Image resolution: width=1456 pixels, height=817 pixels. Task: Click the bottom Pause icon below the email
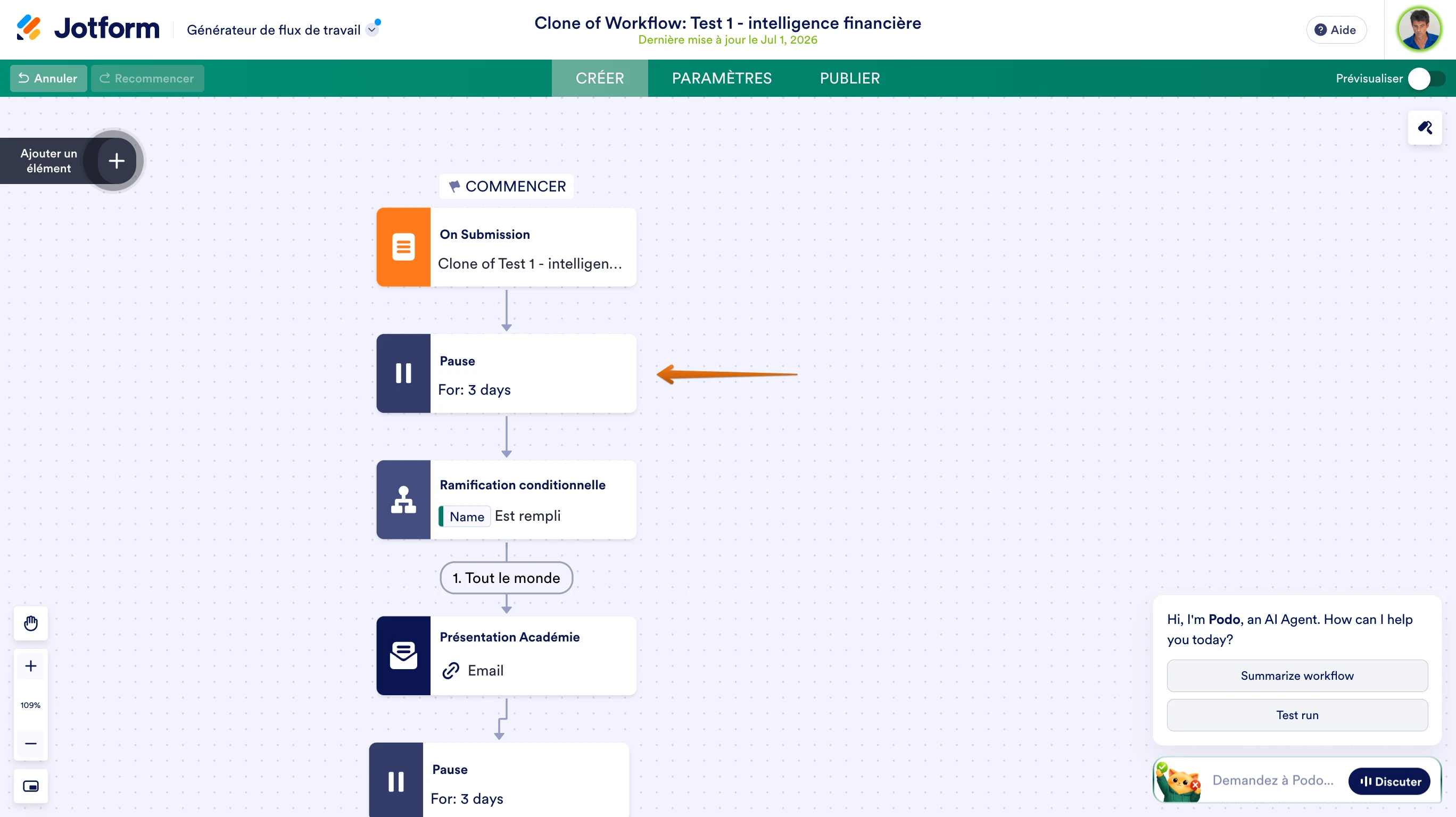click(396, 781)
